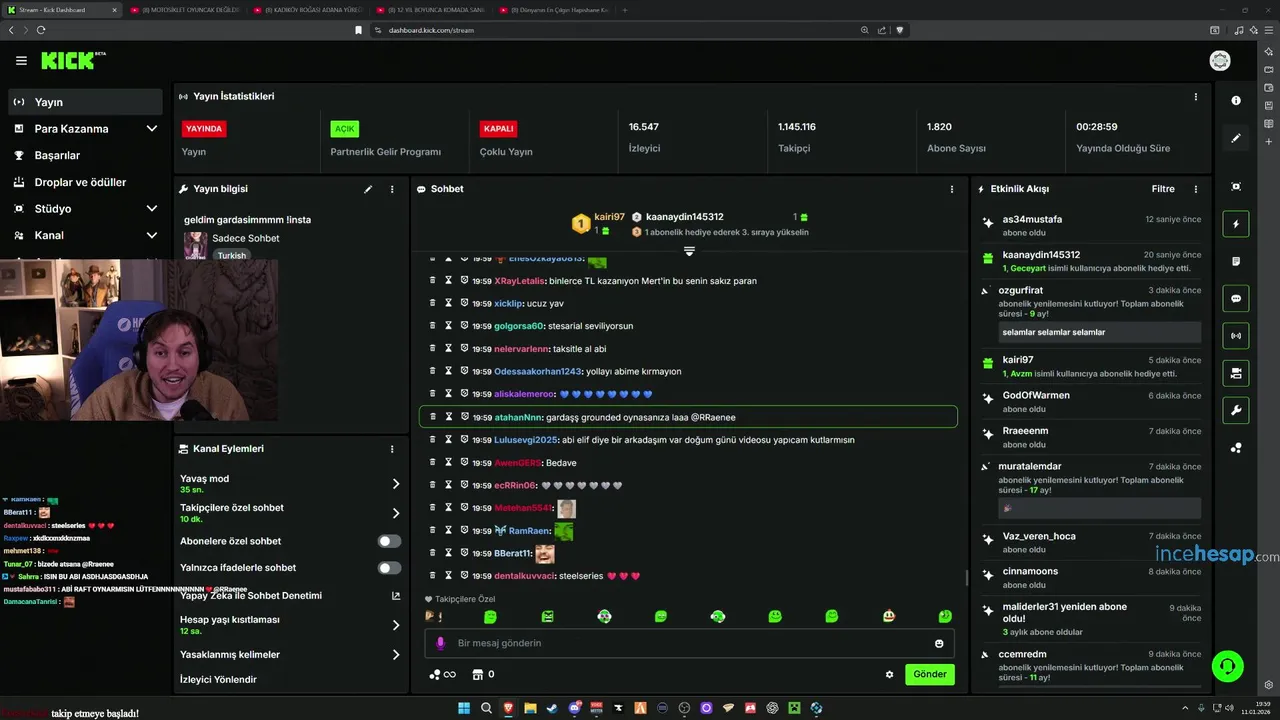Open kaanaydin145312 activity entry
Viewport: 1280px width, 720px height.
coord(1091,261)
